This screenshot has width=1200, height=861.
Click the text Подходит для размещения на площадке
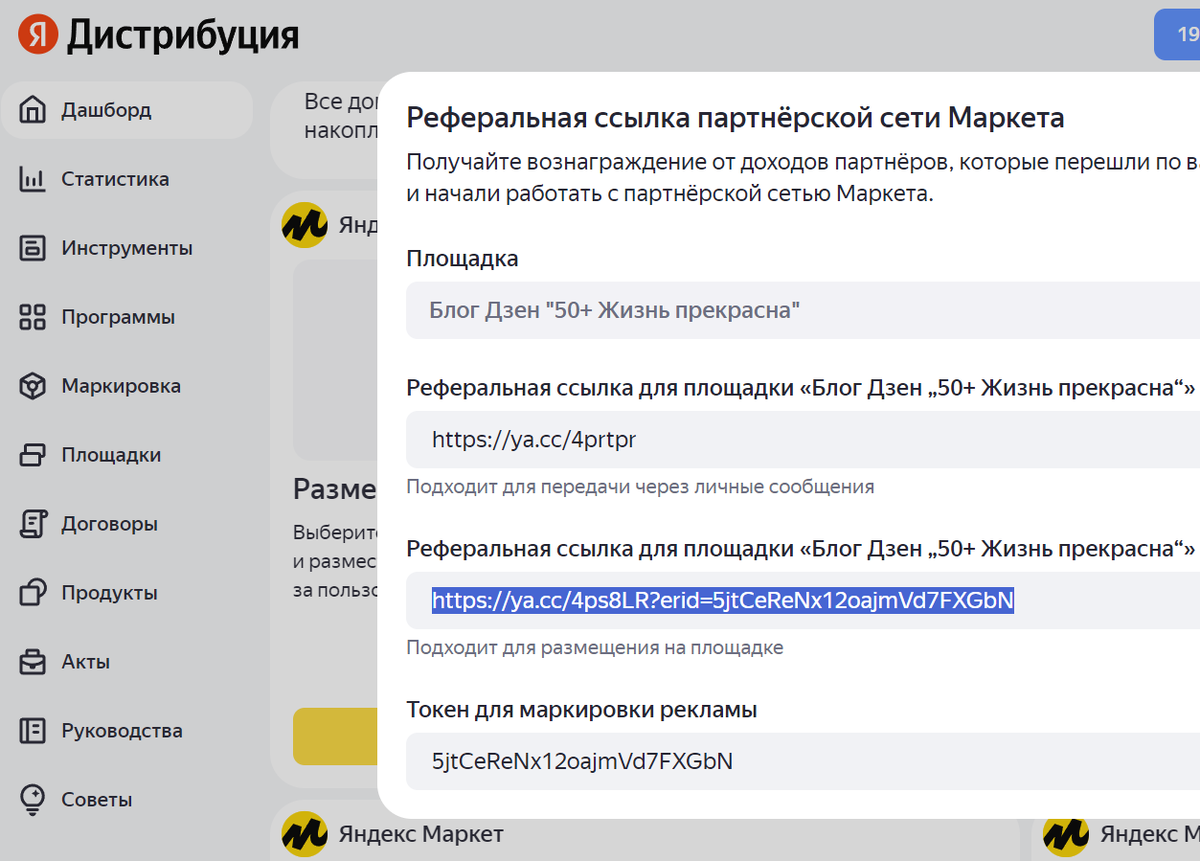point(595,648)
